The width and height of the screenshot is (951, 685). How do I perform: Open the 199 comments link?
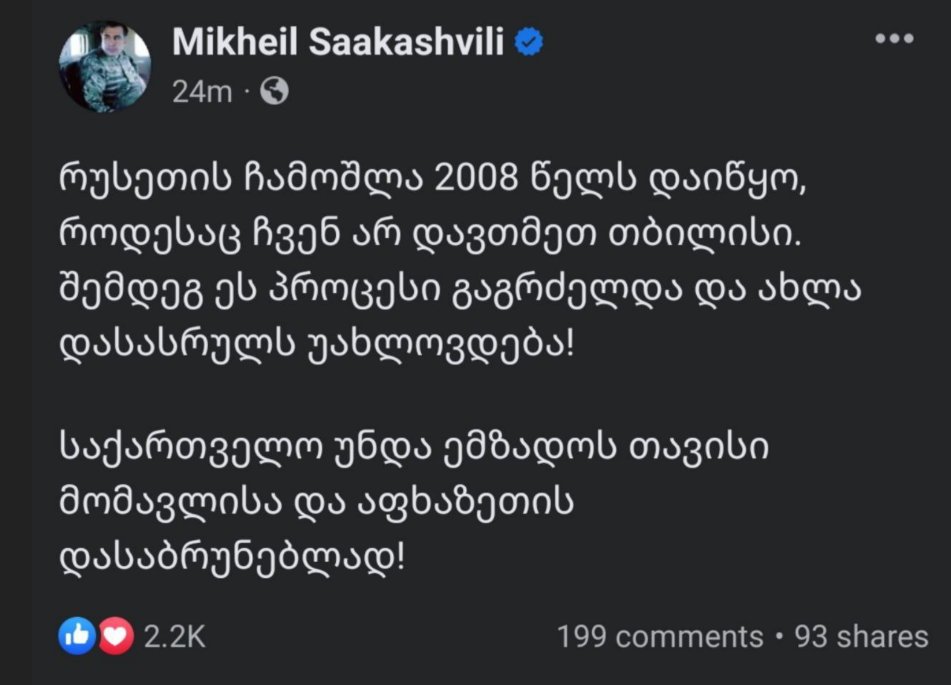[659, 637]
